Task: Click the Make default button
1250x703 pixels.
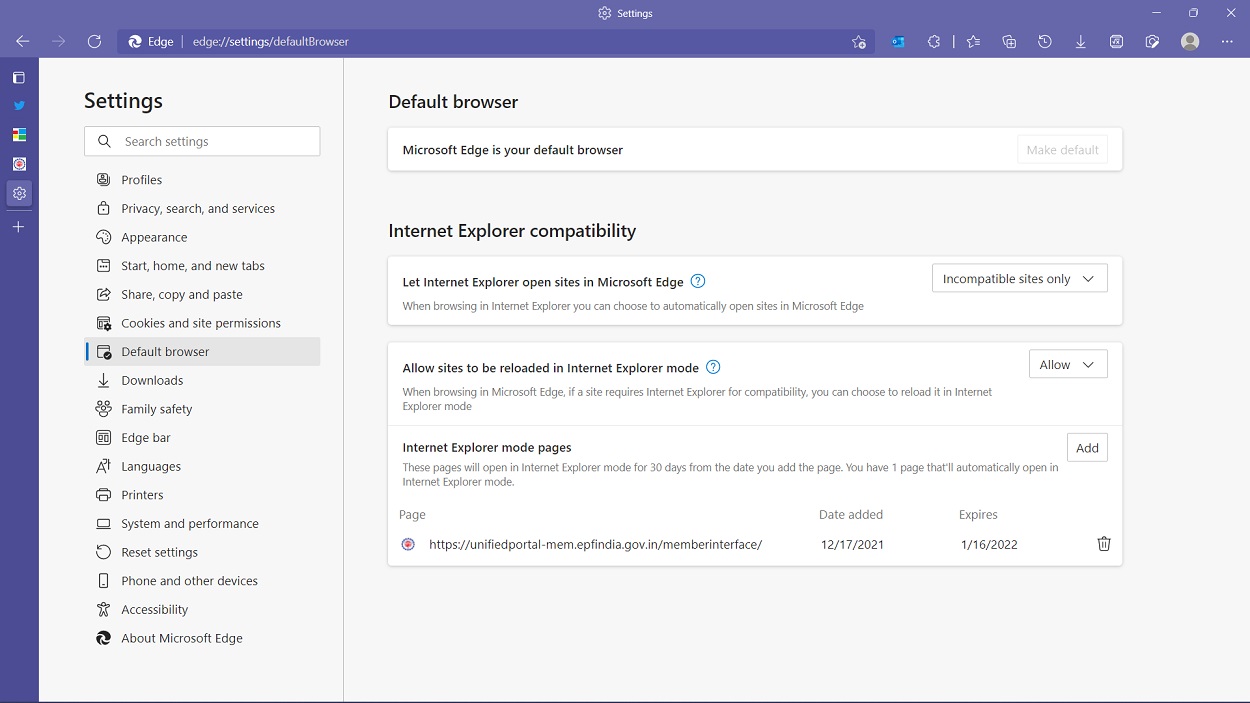Action: [x=1062, y=150]
